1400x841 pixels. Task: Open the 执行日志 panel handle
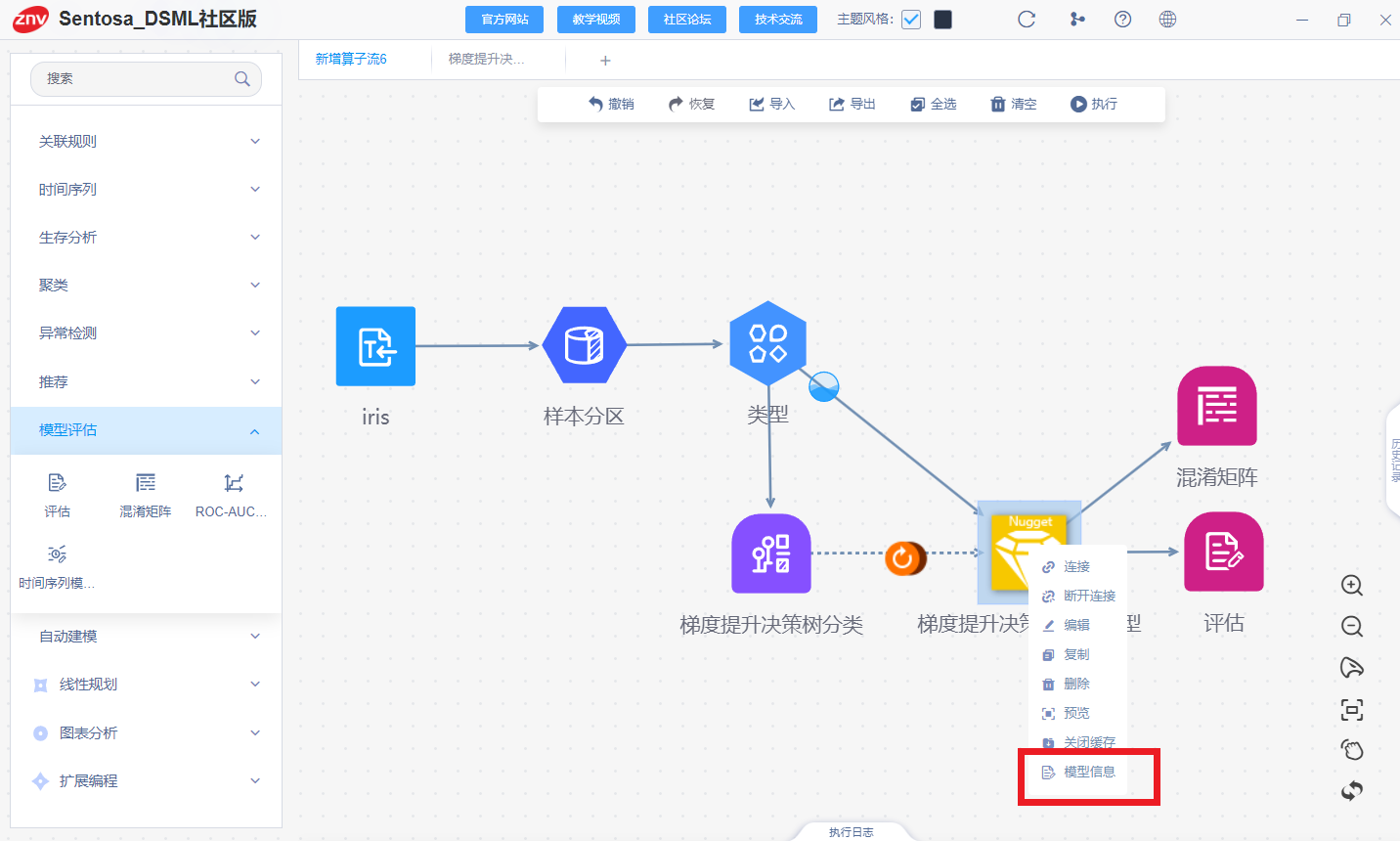[852, 832]
